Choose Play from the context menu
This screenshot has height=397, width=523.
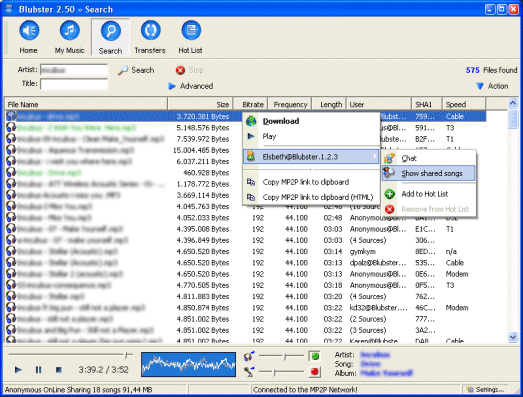[x=311, y=136]
